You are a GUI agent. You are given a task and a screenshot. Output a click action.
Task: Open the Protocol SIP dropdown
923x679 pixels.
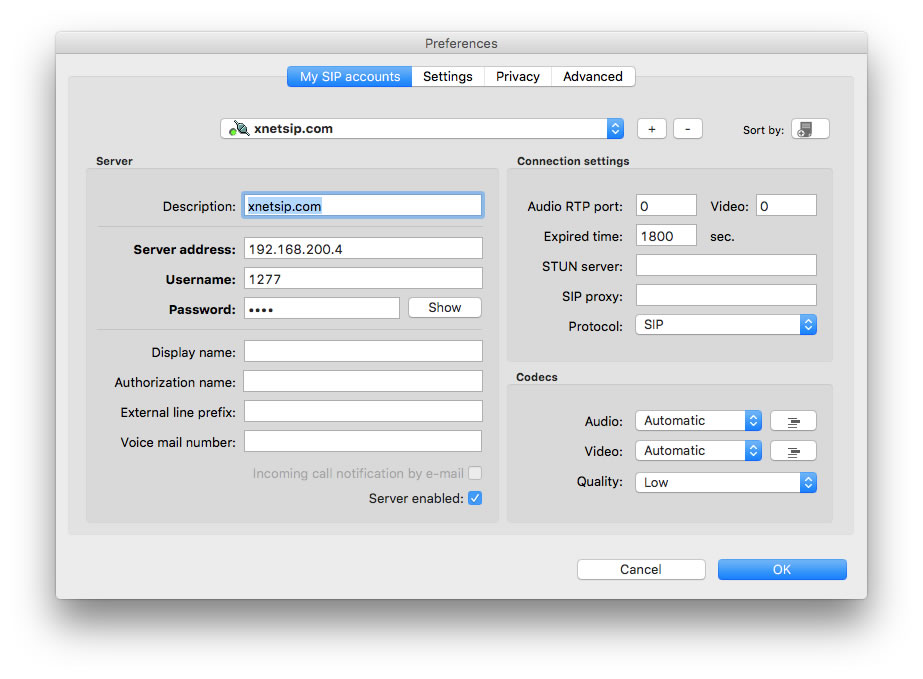pyautogui.click(x=726, y=324)
